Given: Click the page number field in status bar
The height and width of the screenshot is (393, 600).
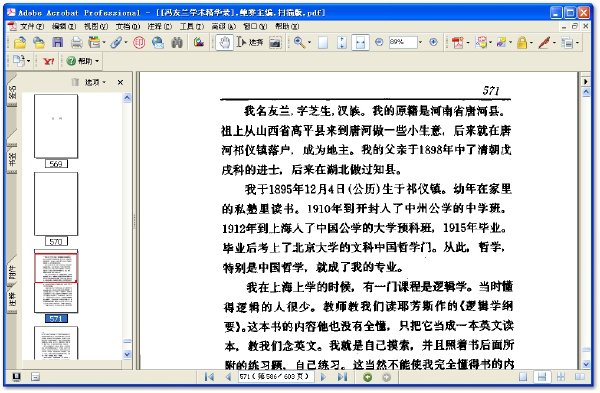Looking at the screenshot, I should pos(276,377).
